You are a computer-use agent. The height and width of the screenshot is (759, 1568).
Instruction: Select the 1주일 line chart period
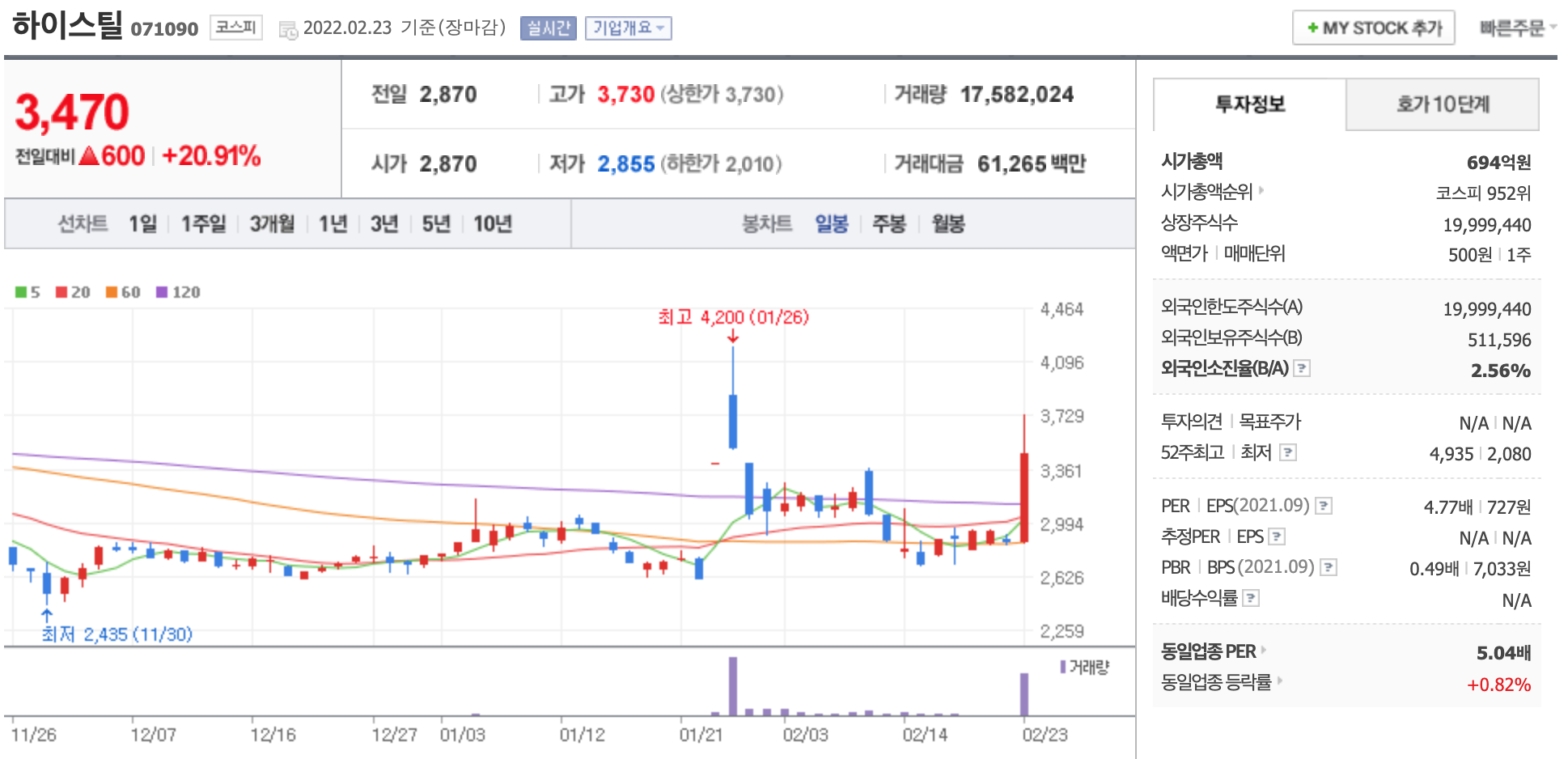203,224
